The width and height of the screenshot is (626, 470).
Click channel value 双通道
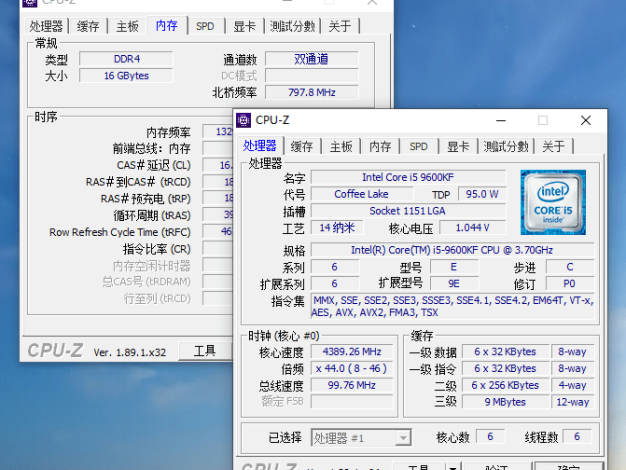click(312, 59)
